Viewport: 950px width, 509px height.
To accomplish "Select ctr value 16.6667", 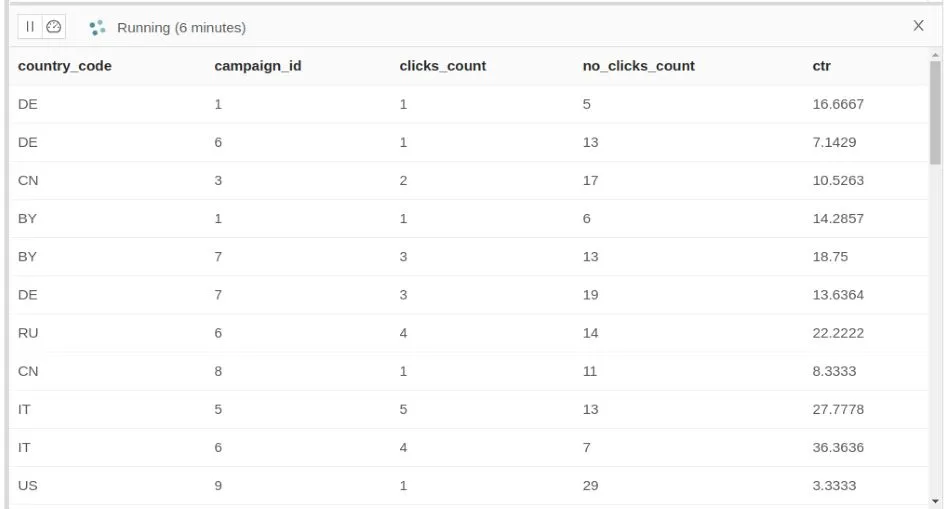I will tap(838, 104).
